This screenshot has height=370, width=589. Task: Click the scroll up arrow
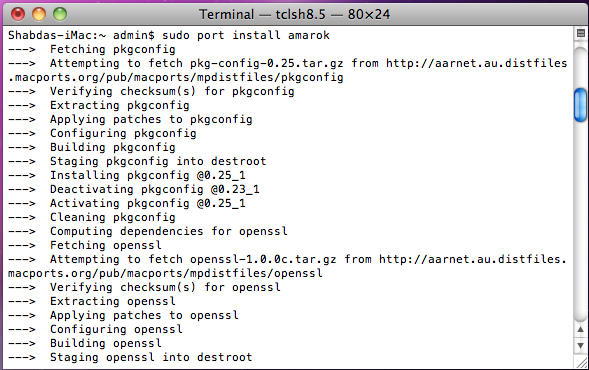point(580,330)
